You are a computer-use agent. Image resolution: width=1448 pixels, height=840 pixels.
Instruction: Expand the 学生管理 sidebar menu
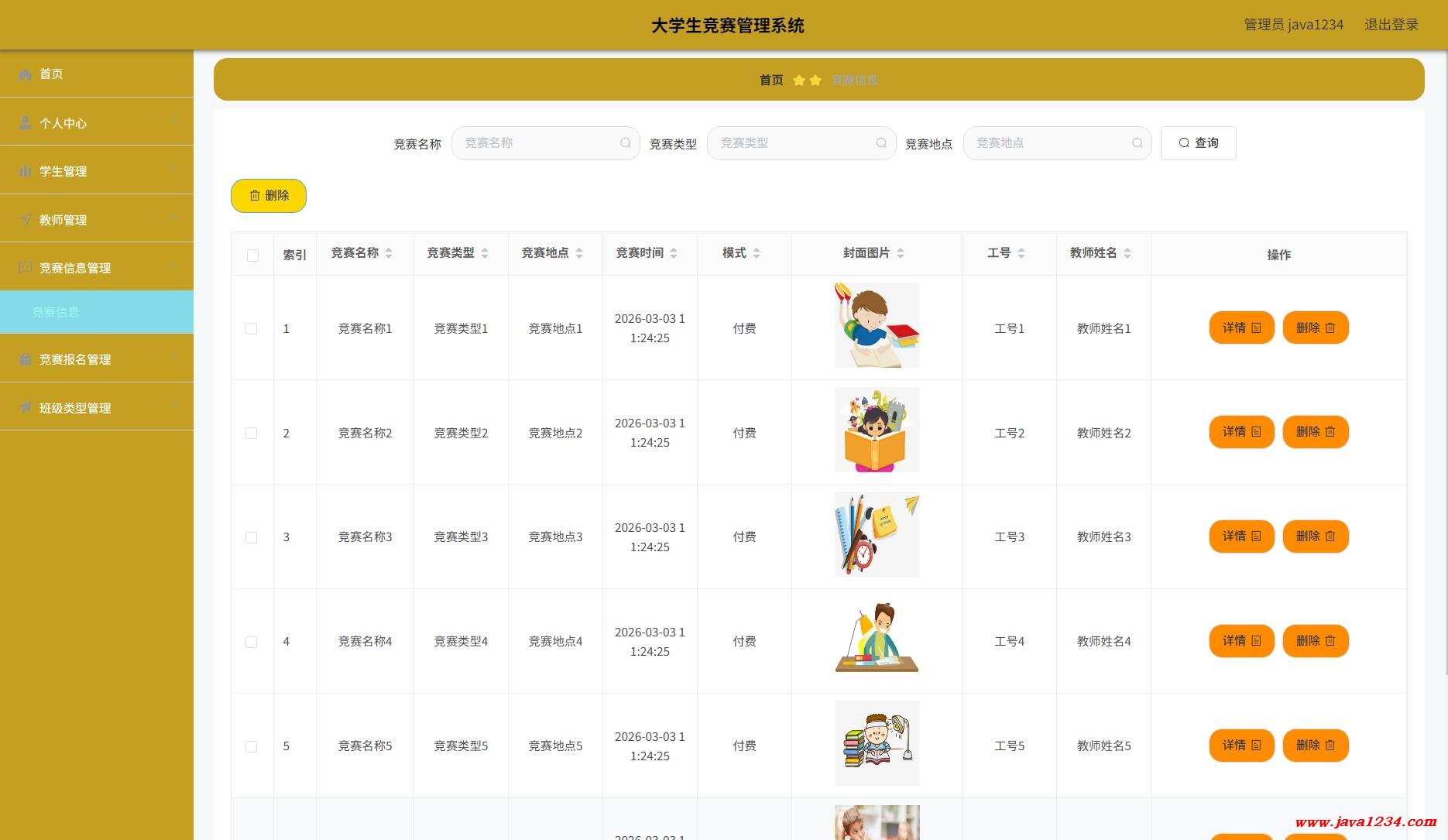click(x=97, y=170)
